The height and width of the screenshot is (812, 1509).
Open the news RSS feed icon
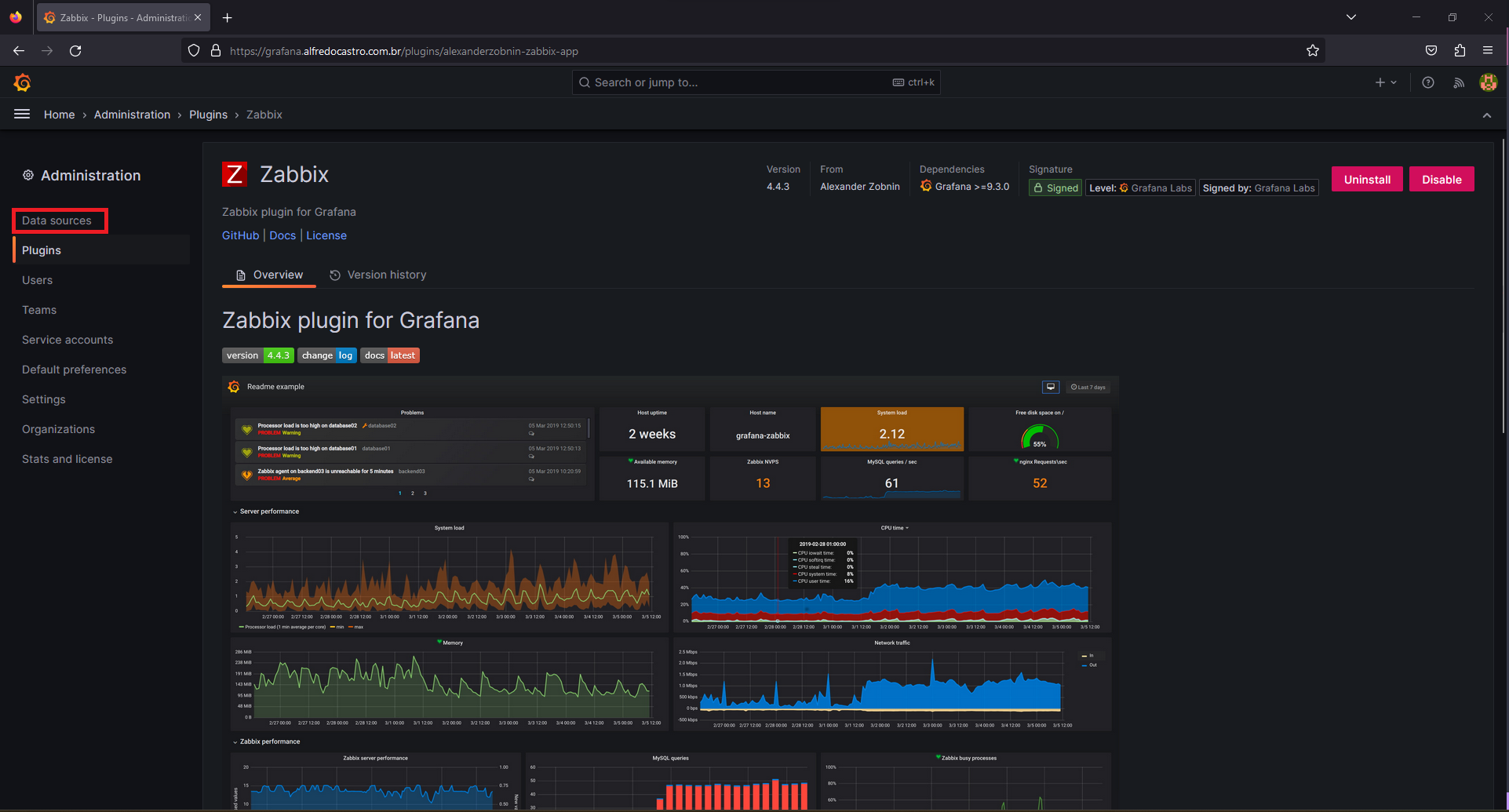[1459, 82]
